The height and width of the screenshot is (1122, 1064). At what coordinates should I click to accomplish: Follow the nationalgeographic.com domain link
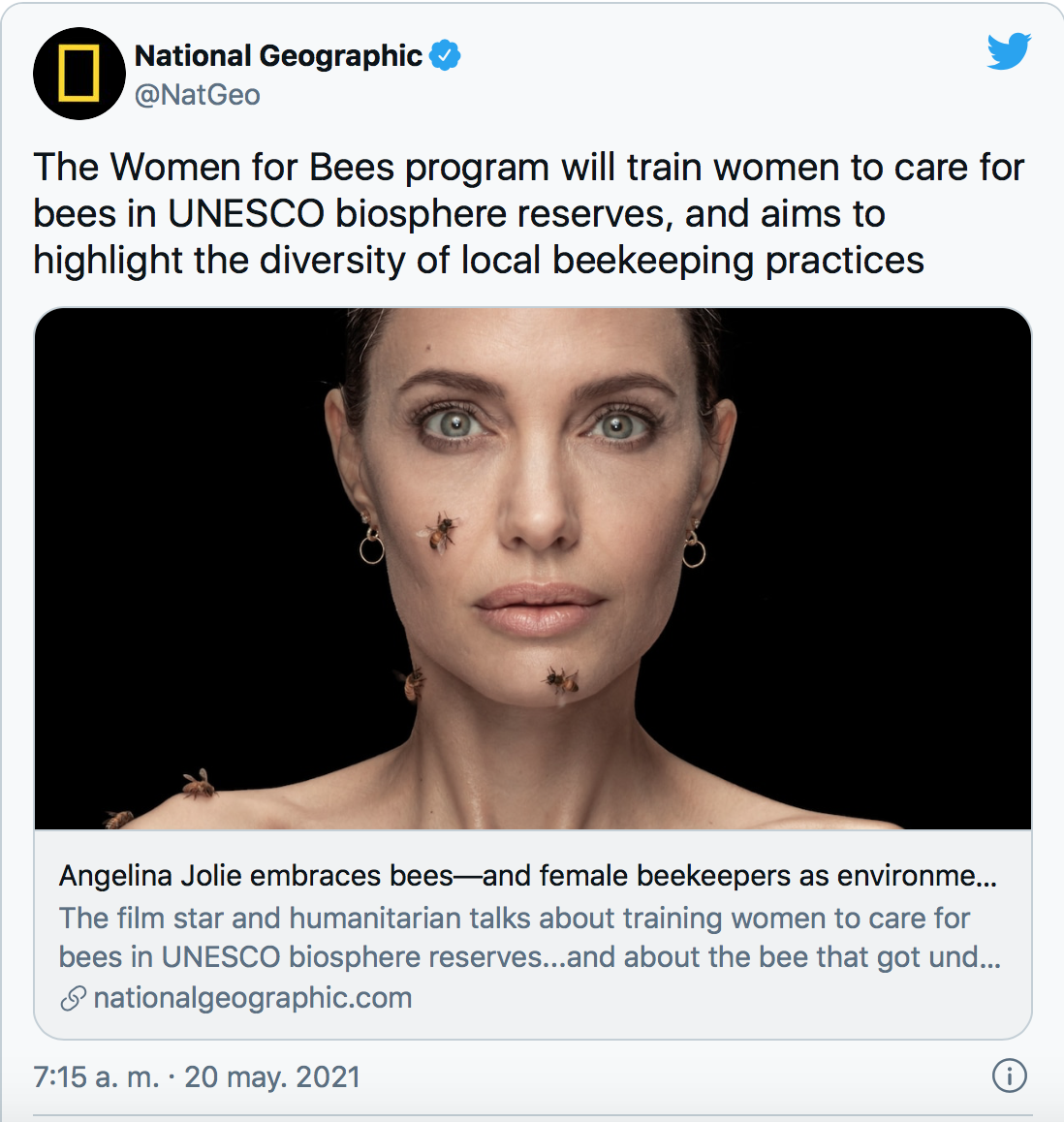tap(253, 998)
